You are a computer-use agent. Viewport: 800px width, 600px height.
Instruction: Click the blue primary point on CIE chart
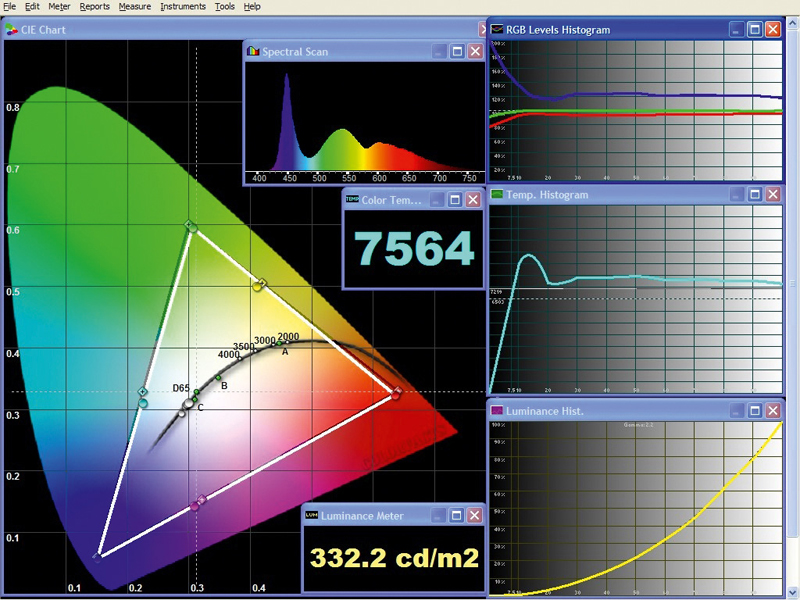(x=97, y=557)
